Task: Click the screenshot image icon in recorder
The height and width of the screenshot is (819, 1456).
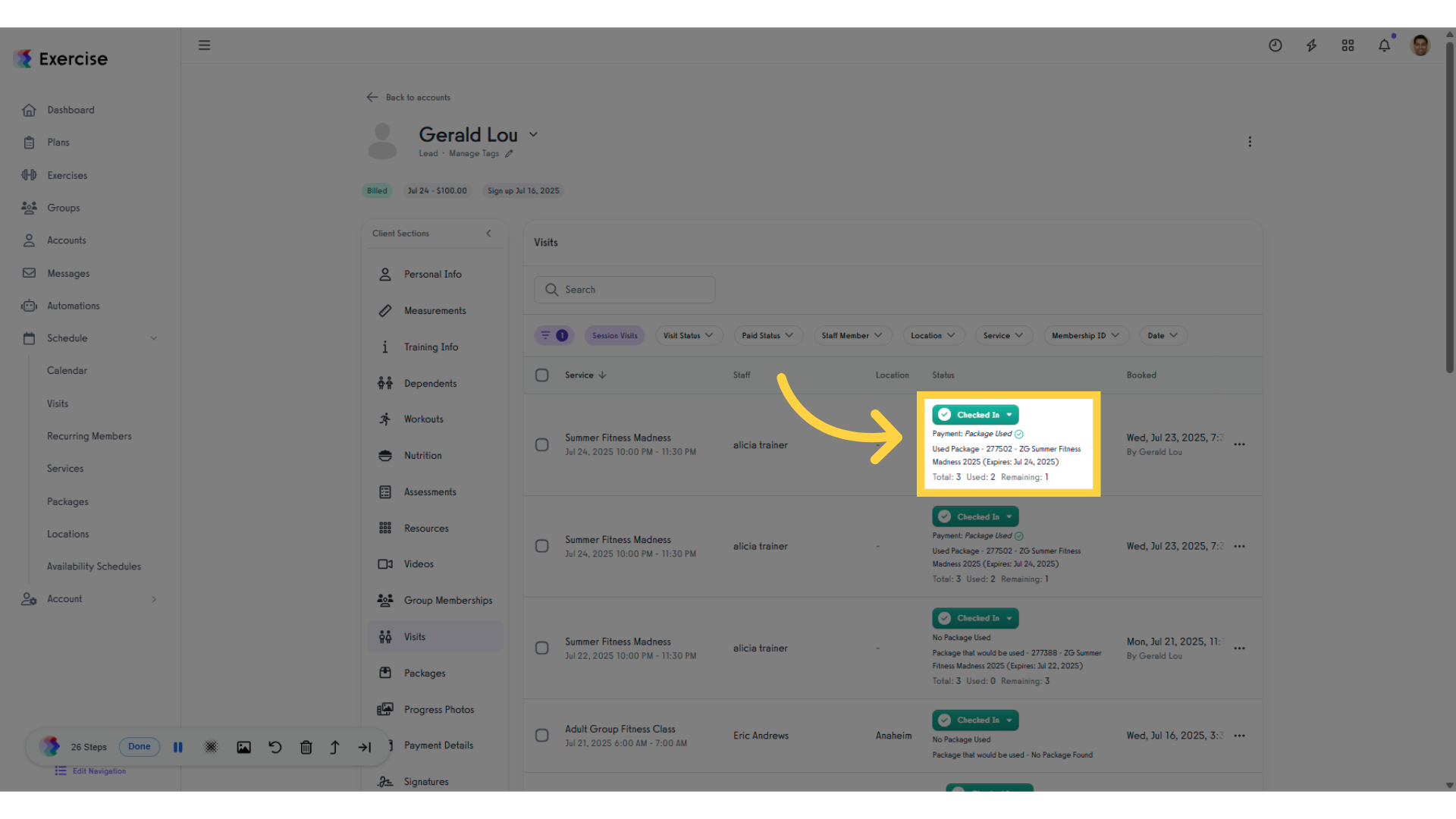Action: coord(243,747)
